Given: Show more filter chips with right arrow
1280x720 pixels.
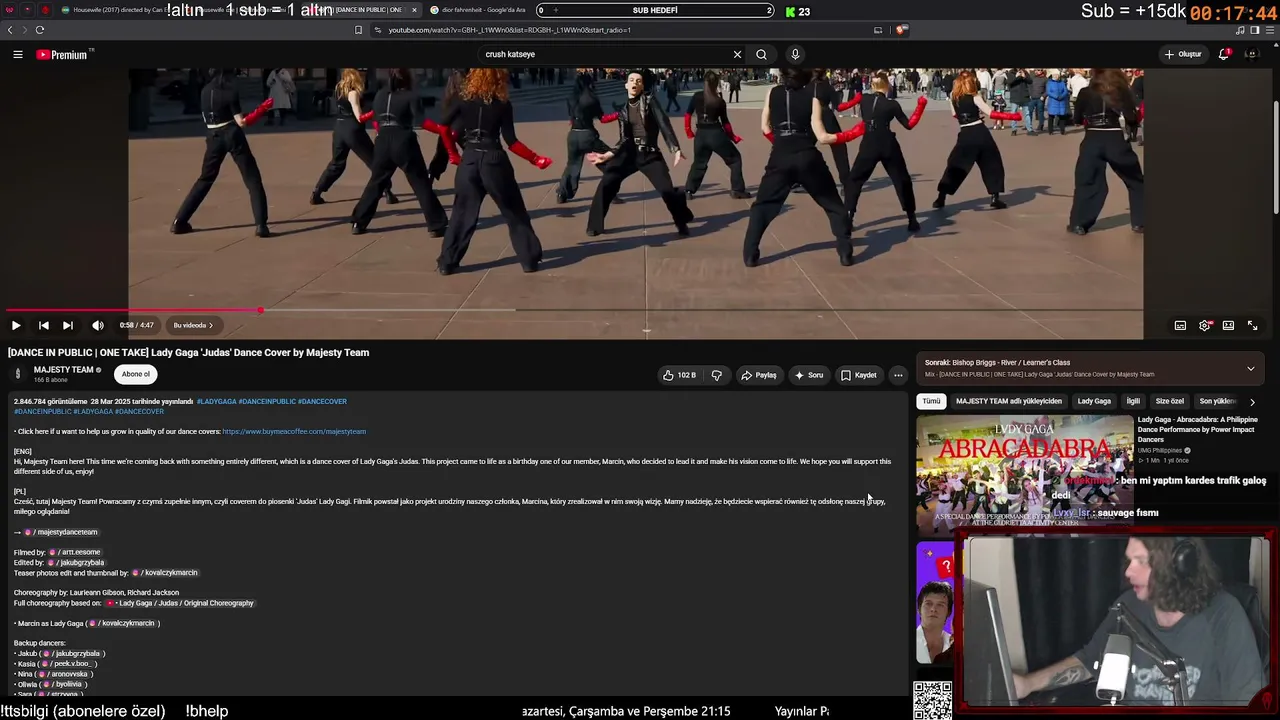Looking at the screenshot, I should (x=1252, y=402).
